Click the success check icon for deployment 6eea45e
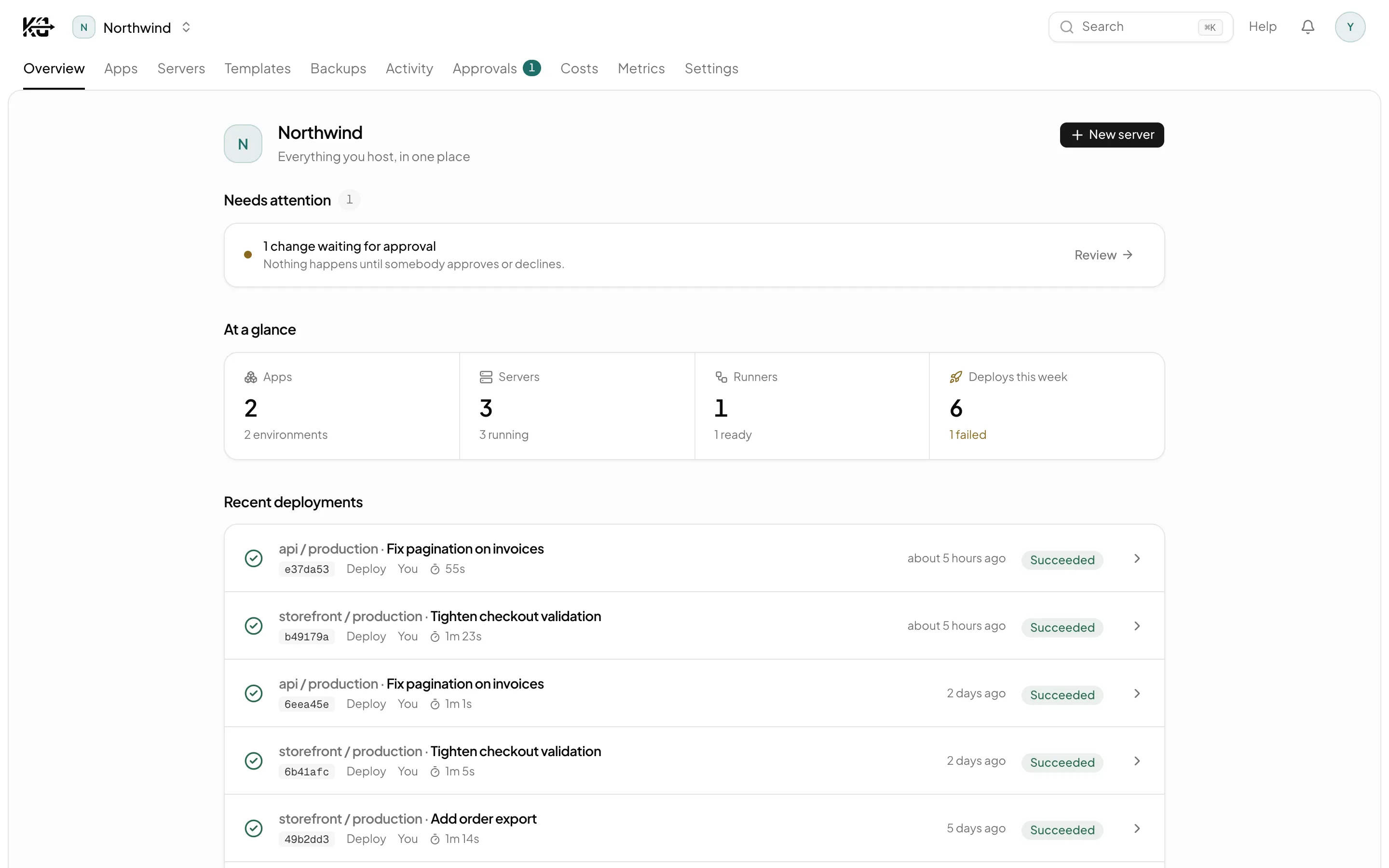The image size is (1389, 868). pos(254,693)
